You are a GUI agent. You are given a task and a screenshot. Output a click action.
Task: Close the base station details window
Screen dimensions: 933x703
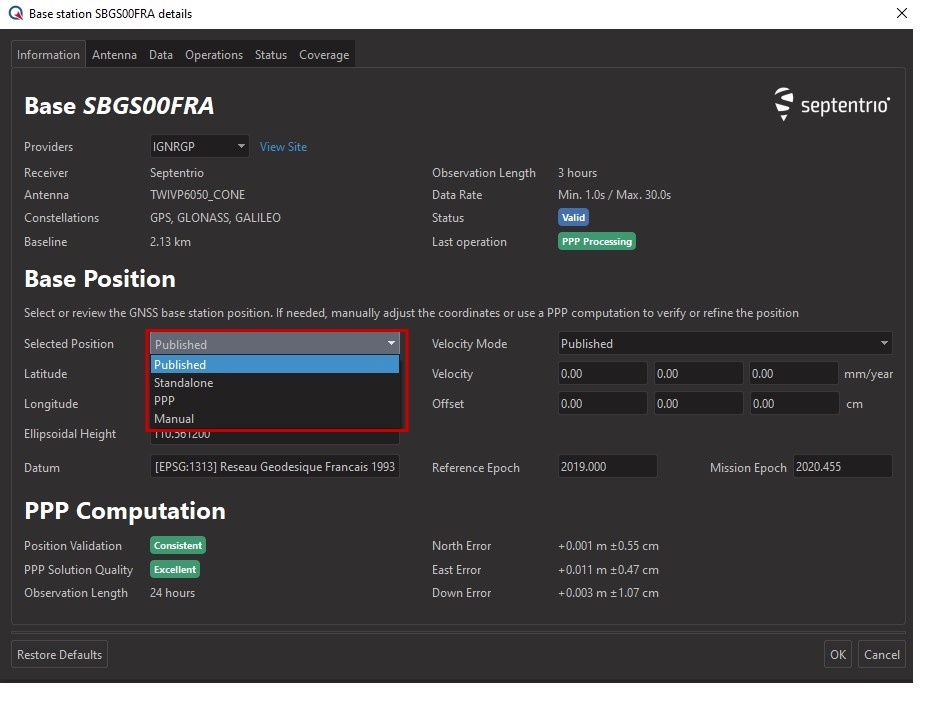click(901, 14)
